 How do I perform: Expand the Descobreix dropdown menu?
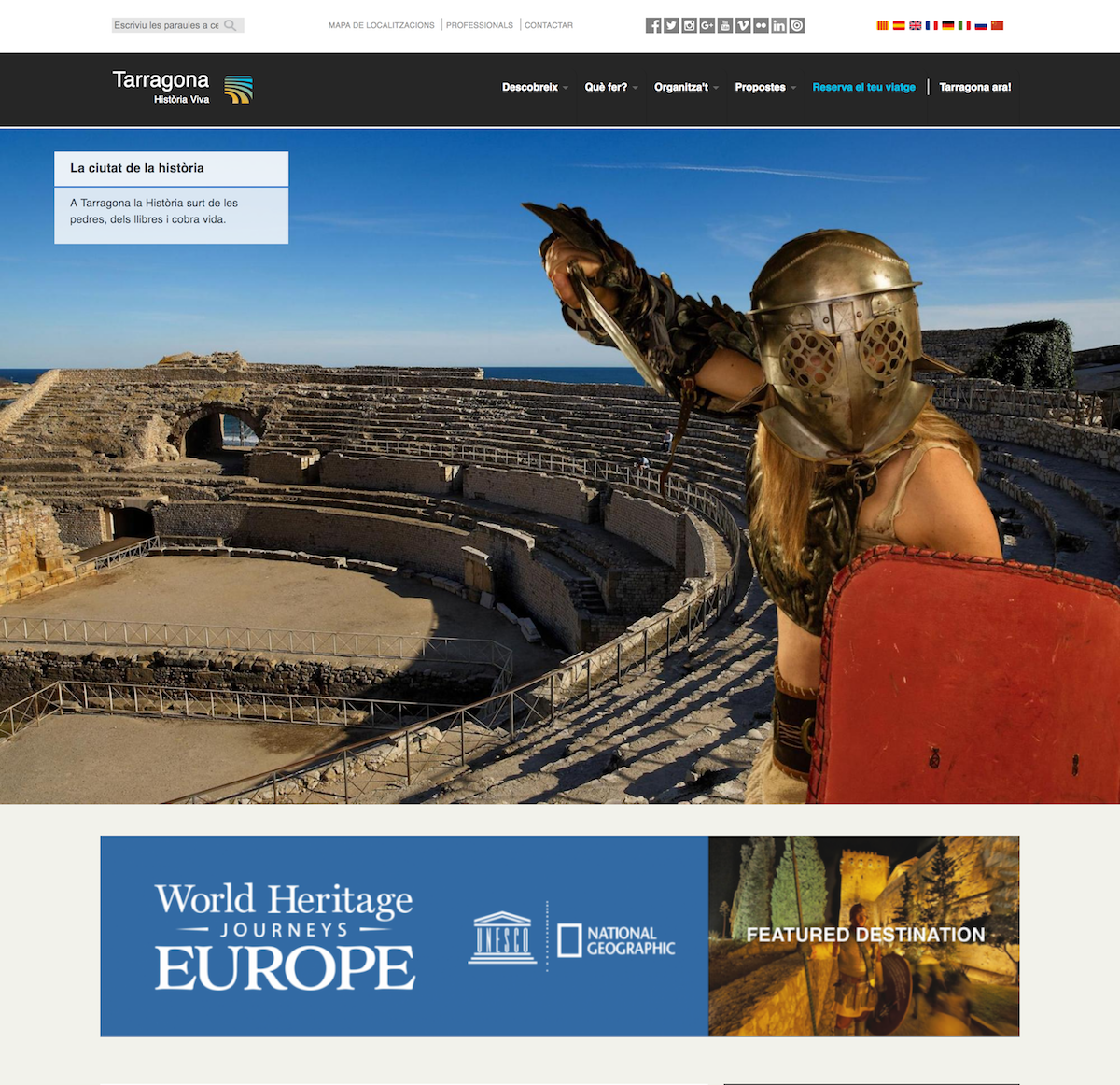[x=534, y=87]
